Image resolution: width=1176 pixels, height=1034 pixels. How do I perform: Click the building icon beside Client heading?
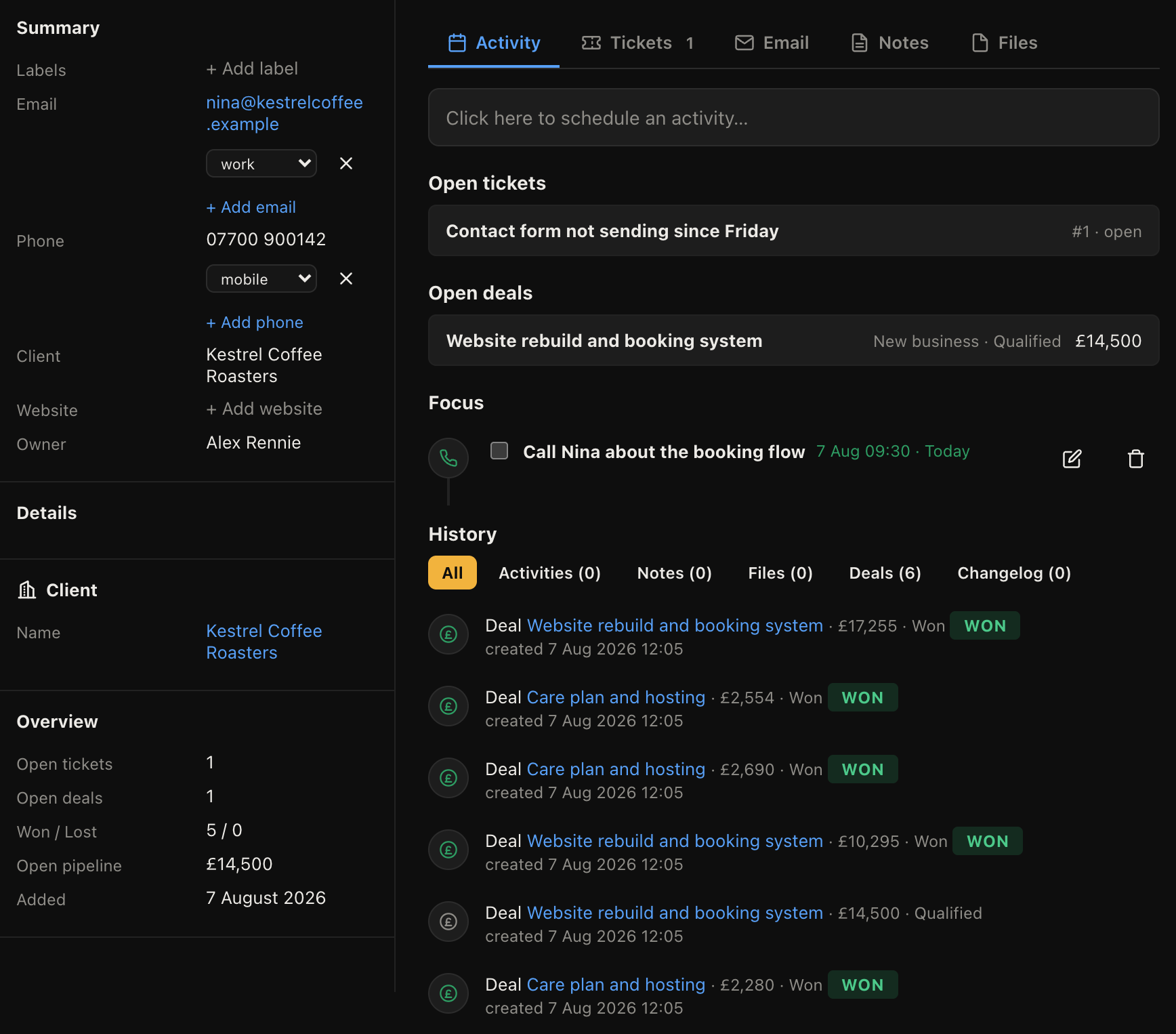(27, 590)
